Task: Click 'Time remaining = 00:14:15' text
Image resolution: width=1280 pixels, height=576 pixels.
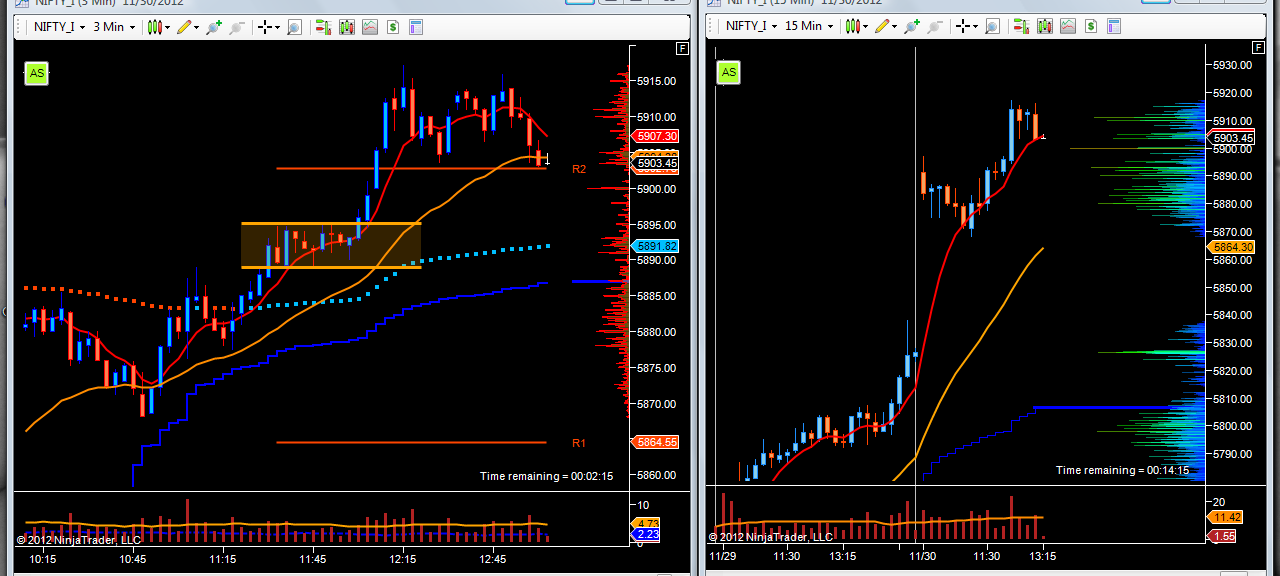Action: coord(1122,470)
